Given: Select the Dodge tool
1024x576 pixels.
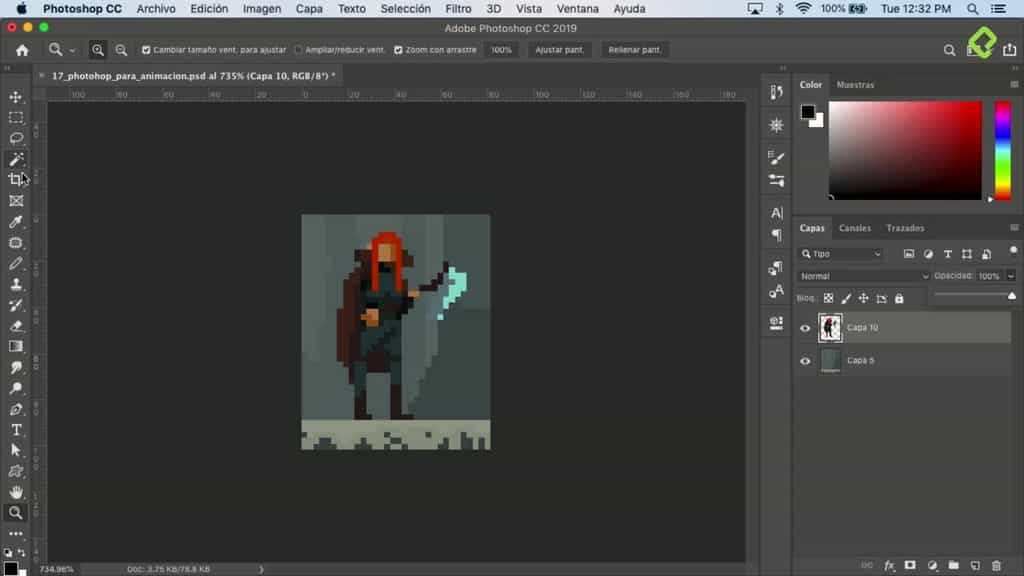Looking at the screenshot, I should click(x=16, y=389).
